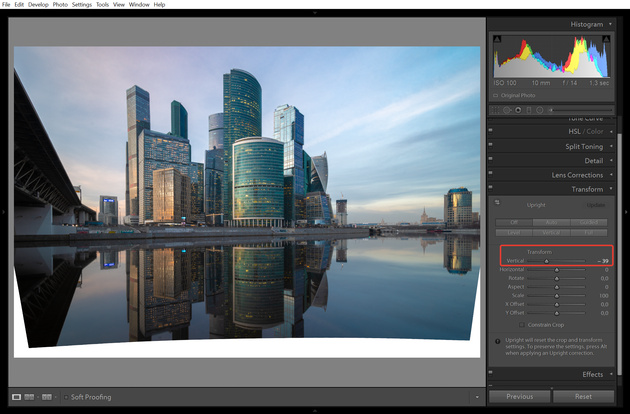This screenshot has width=630, height=414.
Task: Set Upright mode to Off
Action: [x=514, y=222]
